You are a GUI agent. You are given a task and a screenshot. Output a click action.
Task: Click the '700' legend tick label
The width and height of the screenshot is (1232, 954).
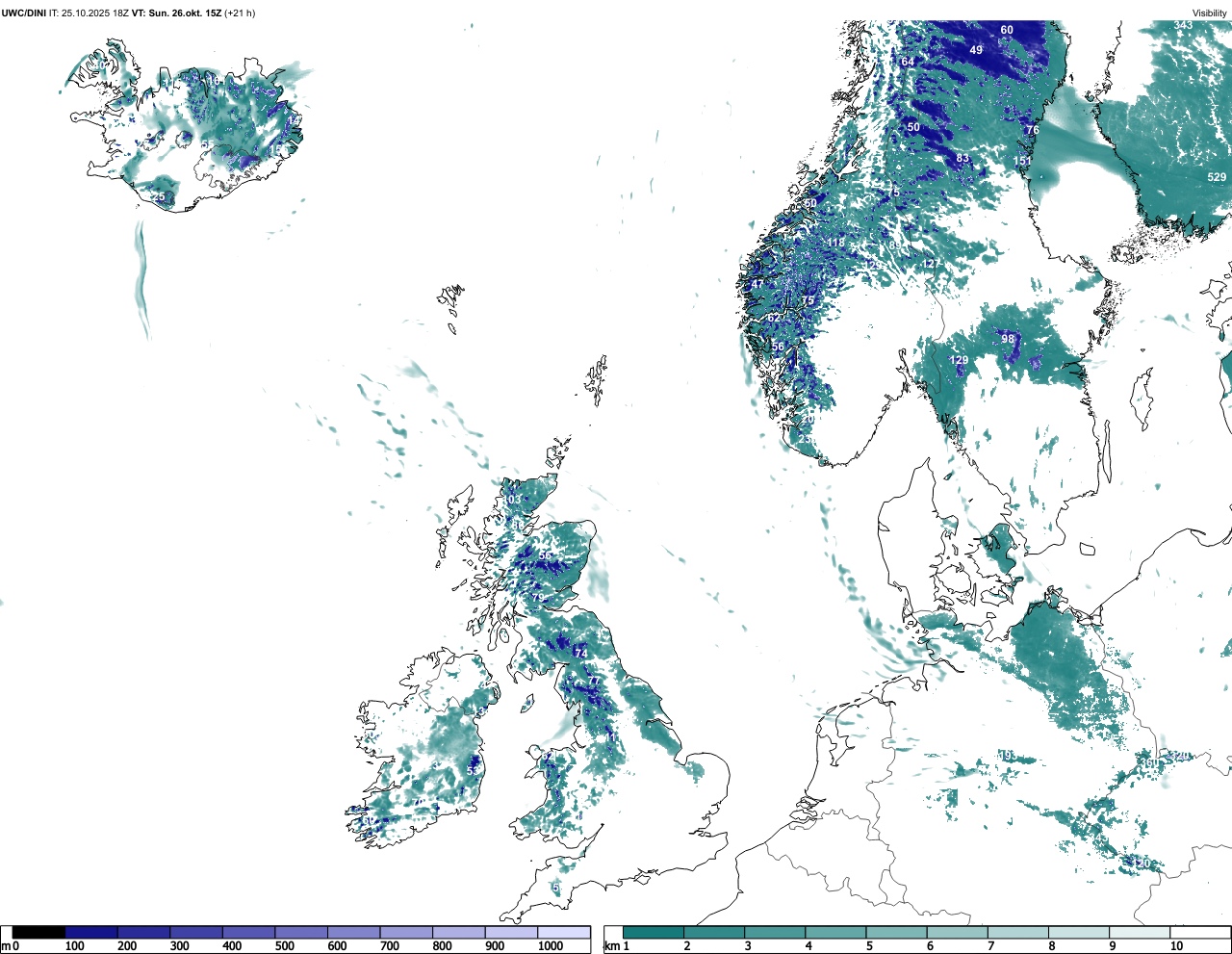point(389,946)
